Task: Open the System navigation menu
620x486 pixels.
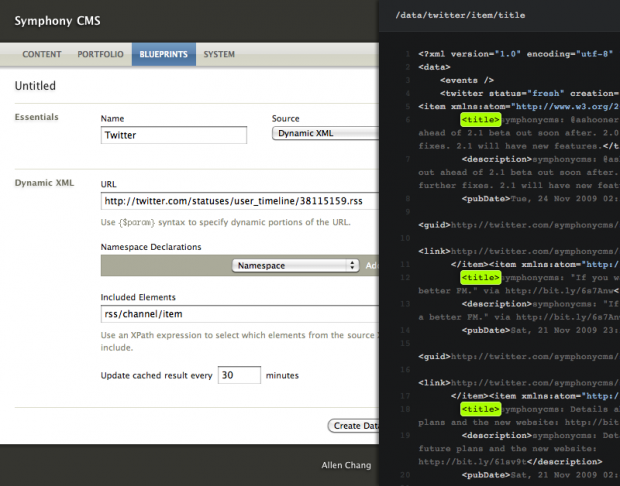Action: [x=219, y=54]
